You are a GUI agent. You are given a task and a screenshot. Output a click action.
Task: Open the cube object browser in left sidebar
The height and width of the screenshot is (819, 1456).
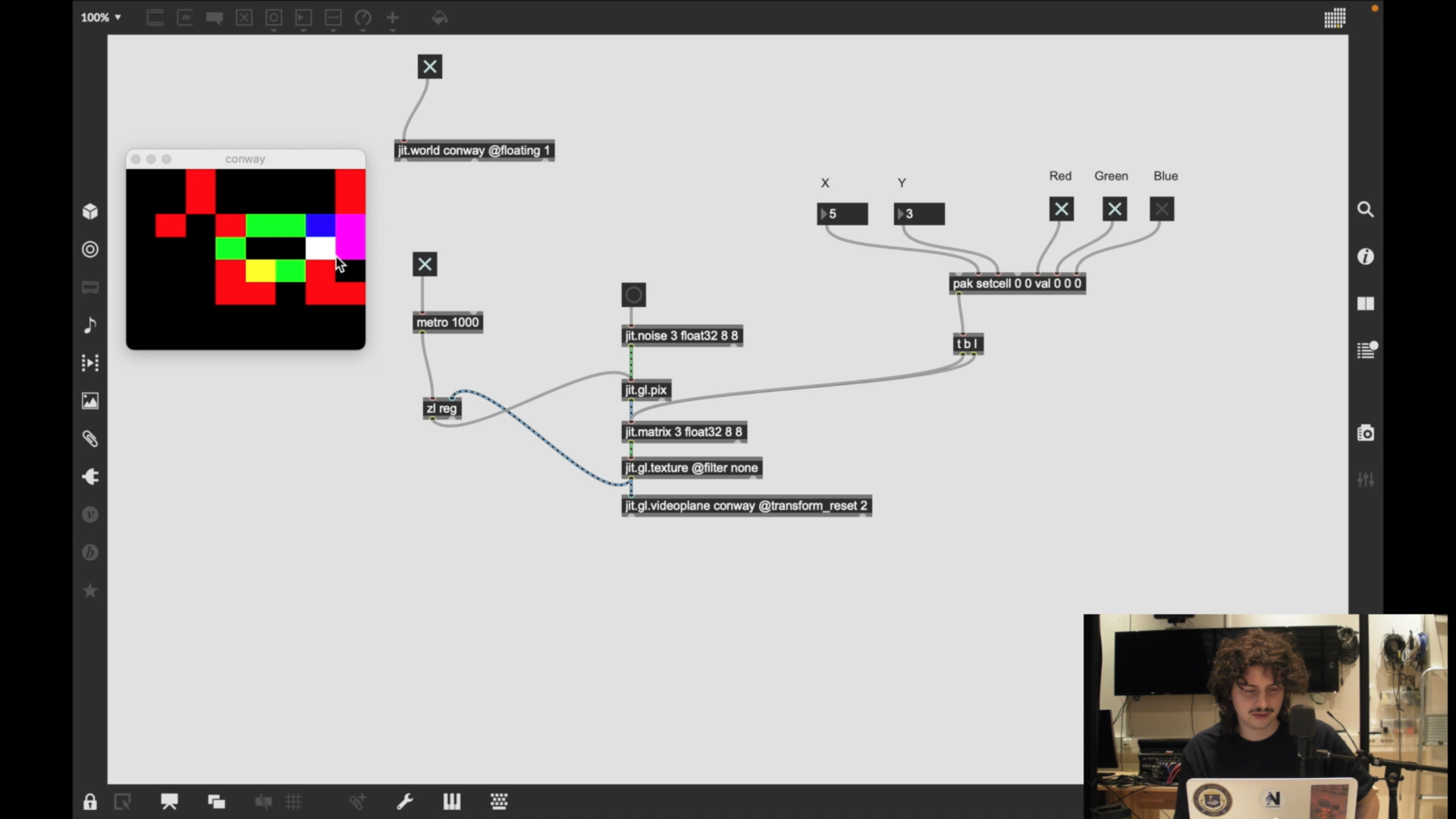[90, 211]
